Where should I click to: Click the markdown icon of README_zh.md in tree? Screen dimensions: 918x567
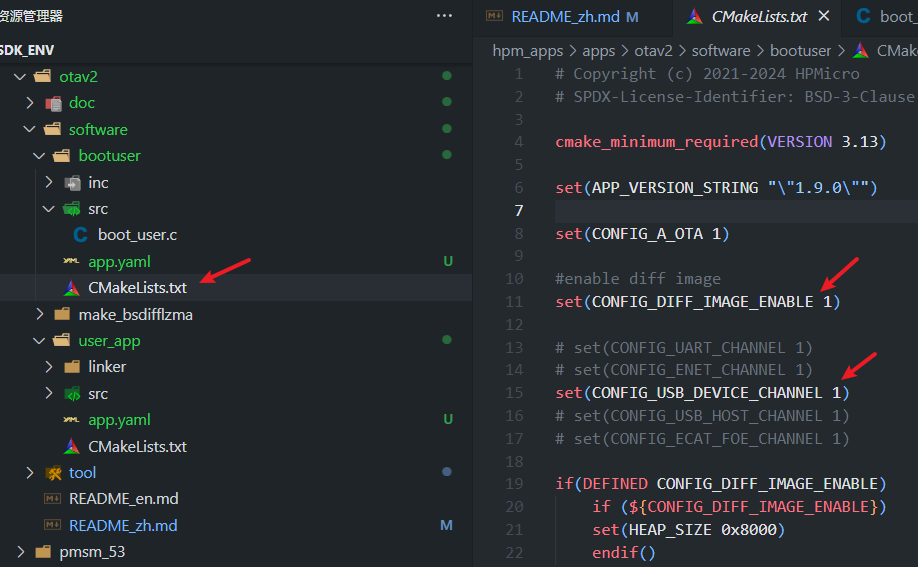click(x=53, y=525)
